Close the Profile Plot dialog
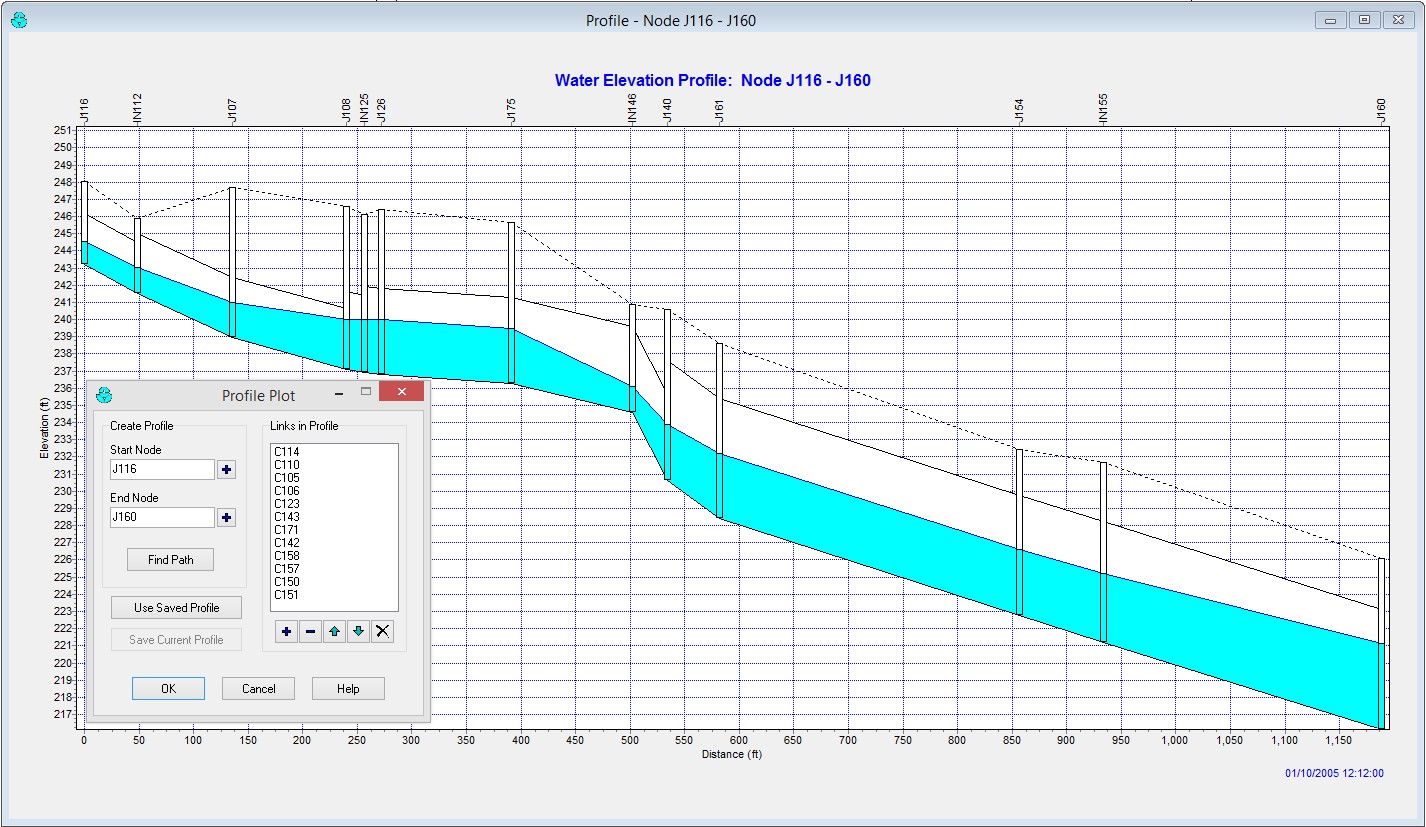The image size is (1426, 827). (402, 392)
